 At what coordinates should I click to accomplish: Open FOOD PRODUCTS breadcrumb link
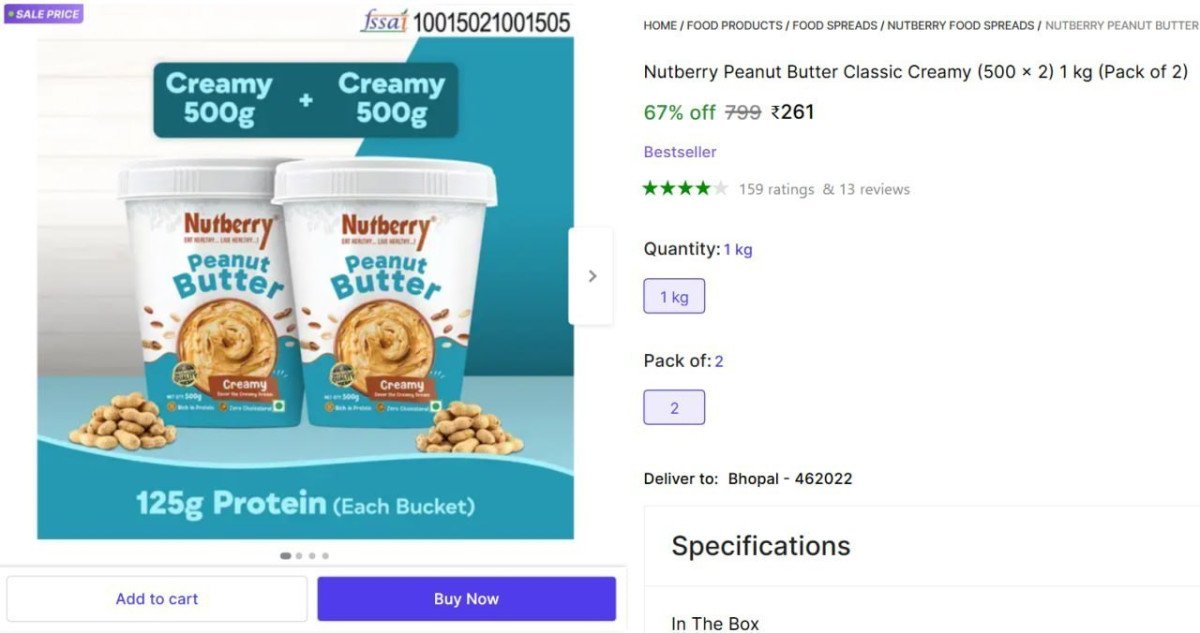click(x=735, y=25)
